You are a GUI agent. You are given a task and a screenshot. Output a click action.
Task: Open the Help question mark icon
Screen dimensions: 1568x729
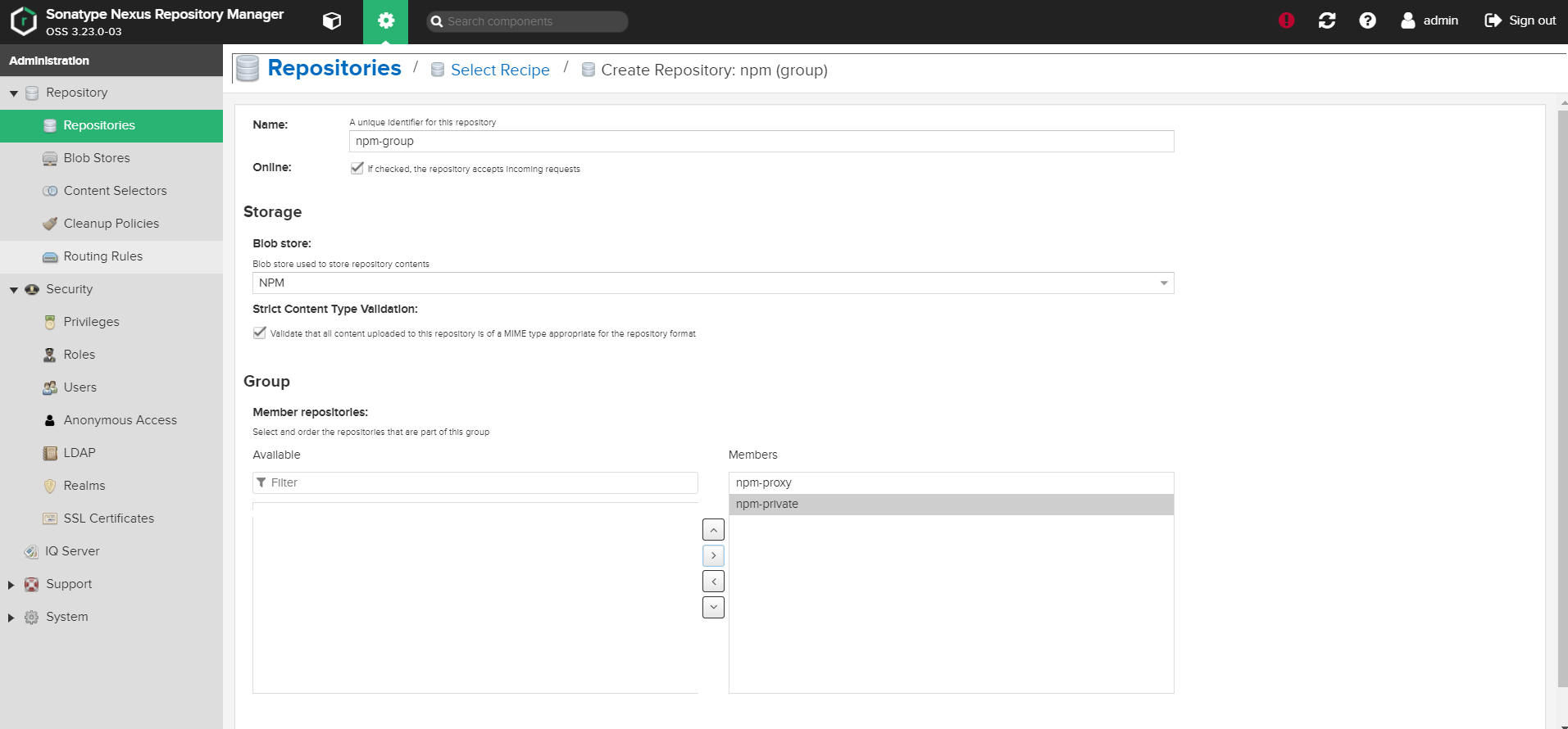point(1367,20)
